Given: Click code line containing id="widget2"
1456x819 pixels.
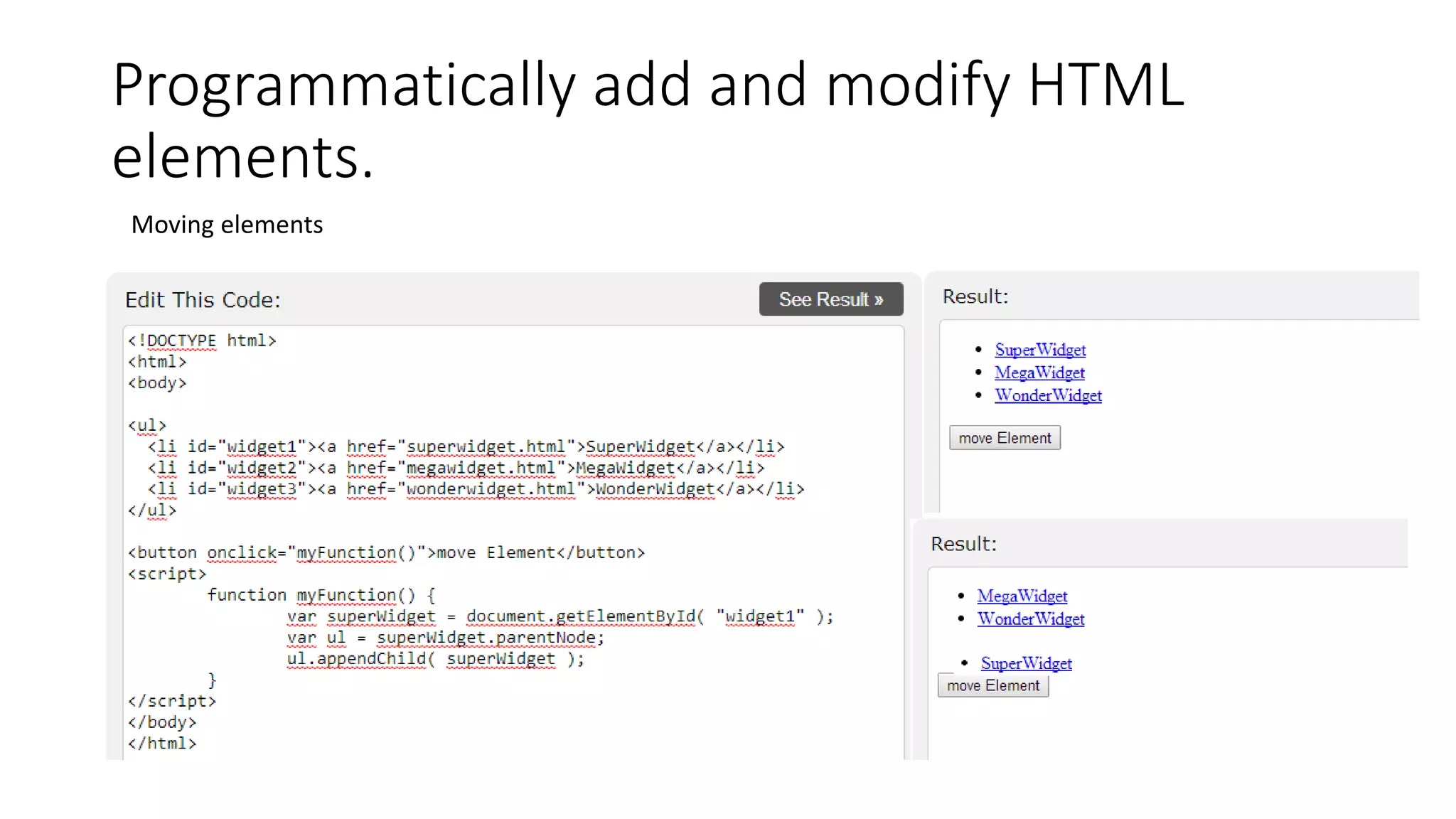Looking at the screenshot, I should click(456, 468).
